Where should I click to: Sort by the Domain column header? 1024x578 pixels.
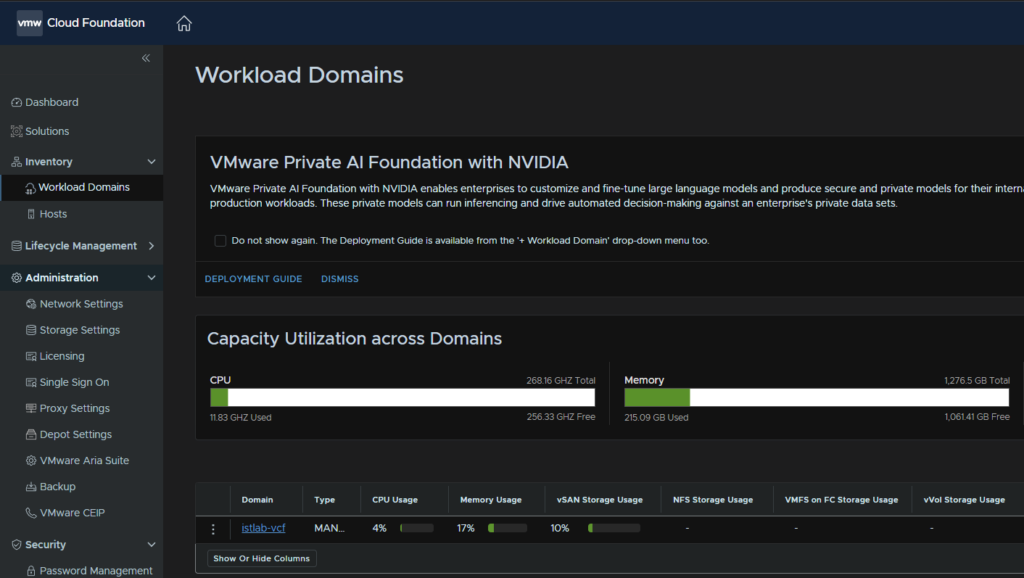click(257, 500)
